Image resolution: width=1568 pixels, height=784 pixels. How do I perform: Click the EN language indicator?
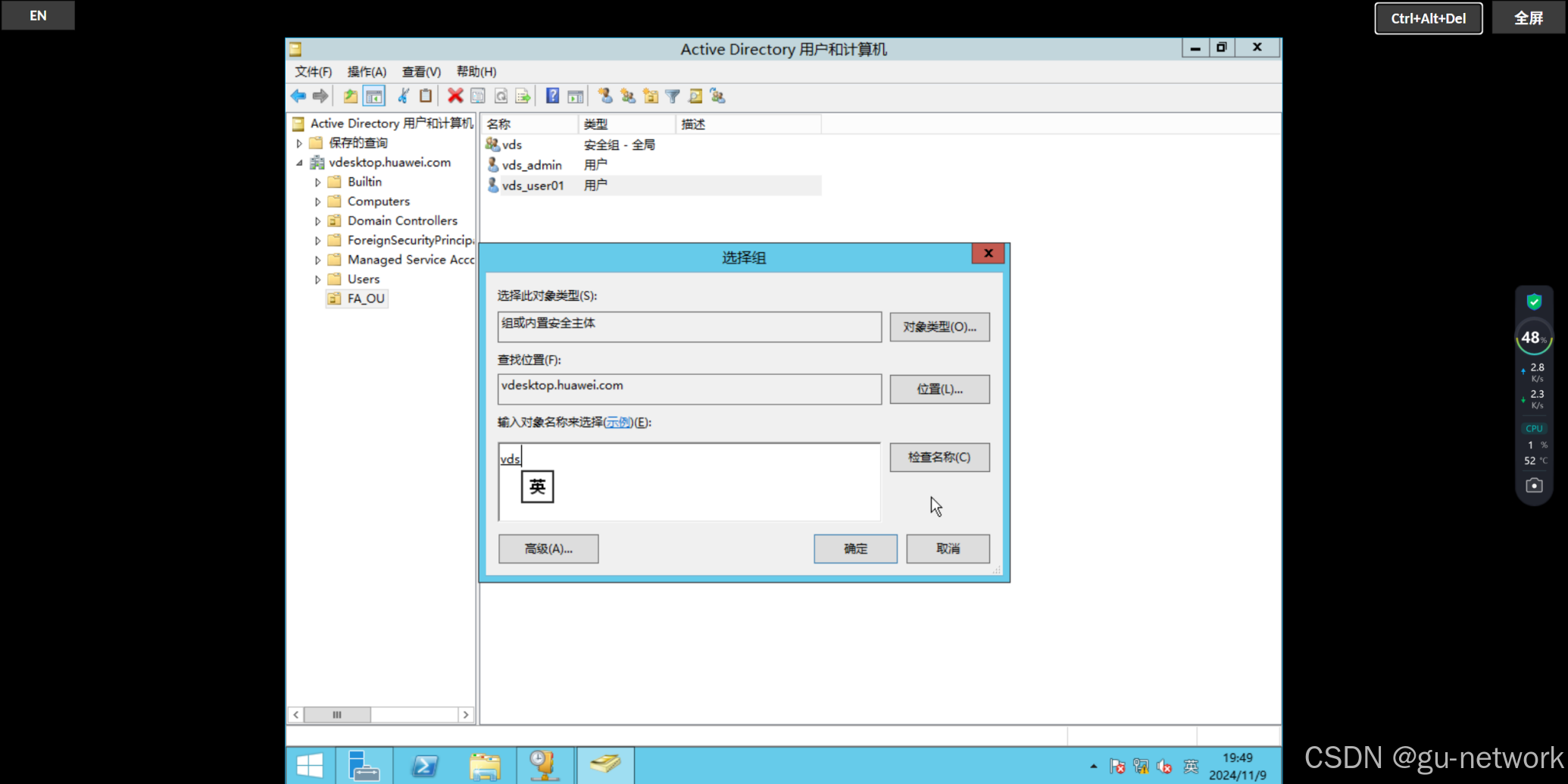[x=38, y=15]
